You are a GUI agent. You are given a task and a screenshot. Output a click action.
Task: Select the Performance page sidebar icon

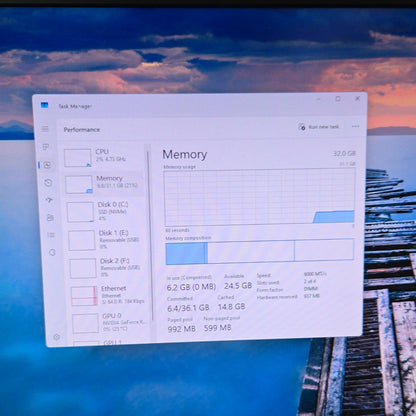[47, 165]
